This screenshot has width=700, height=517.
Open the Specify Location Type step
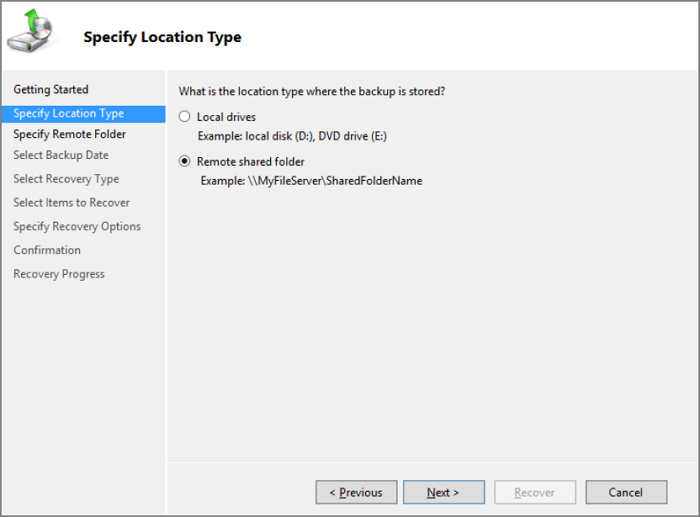click(x=69, y=113)
